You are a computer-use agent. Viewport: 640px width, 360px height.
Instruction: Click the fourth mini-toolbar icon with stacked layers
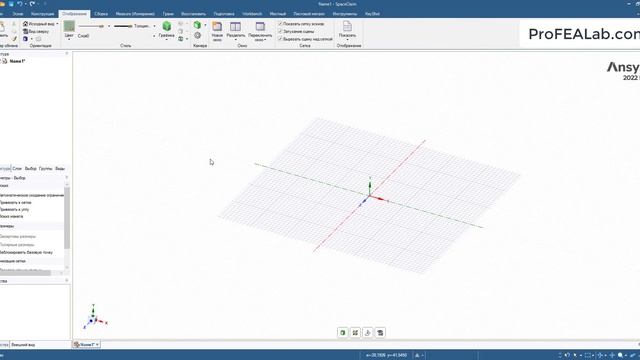pos(380,333)
